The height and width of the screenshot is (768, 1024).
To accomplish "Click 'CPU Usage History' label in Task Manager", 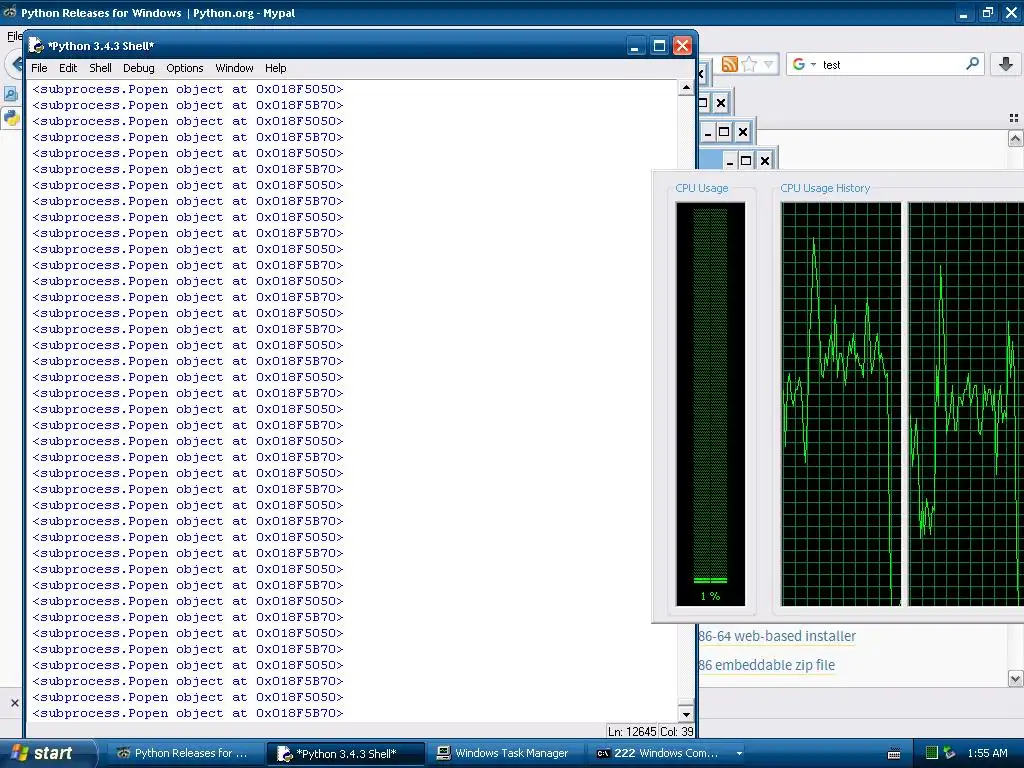I will click(825, 188).
